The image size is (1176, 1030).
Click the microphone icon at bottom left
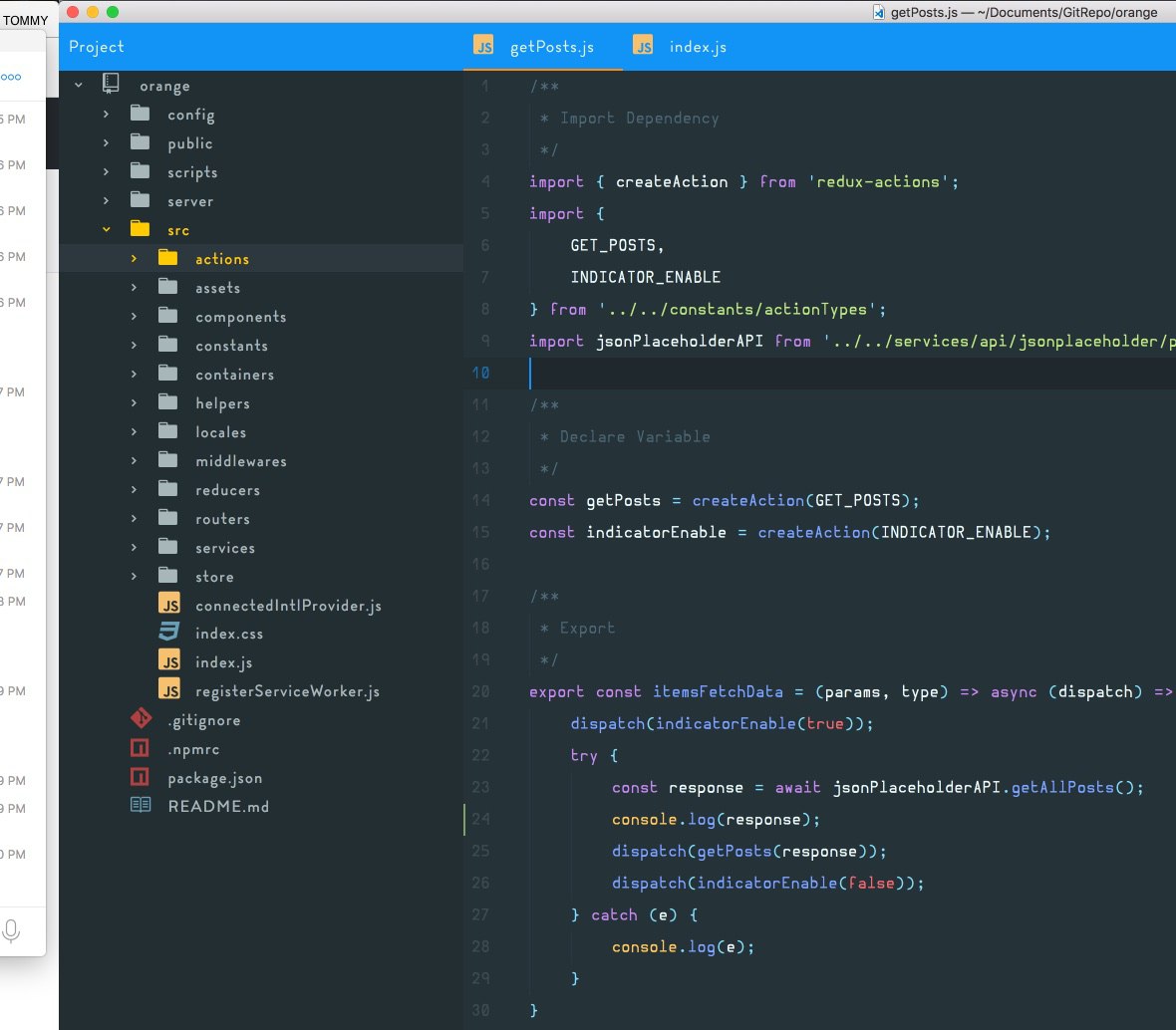(x=11, y=931)
